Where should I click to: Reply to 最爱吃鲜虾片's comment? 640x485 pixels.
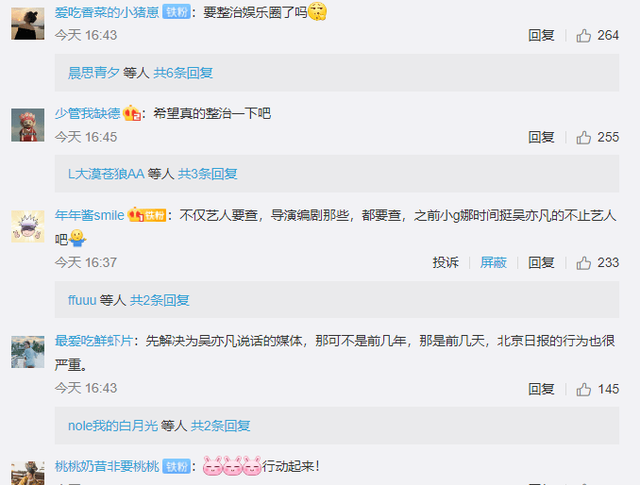point(541,389)
